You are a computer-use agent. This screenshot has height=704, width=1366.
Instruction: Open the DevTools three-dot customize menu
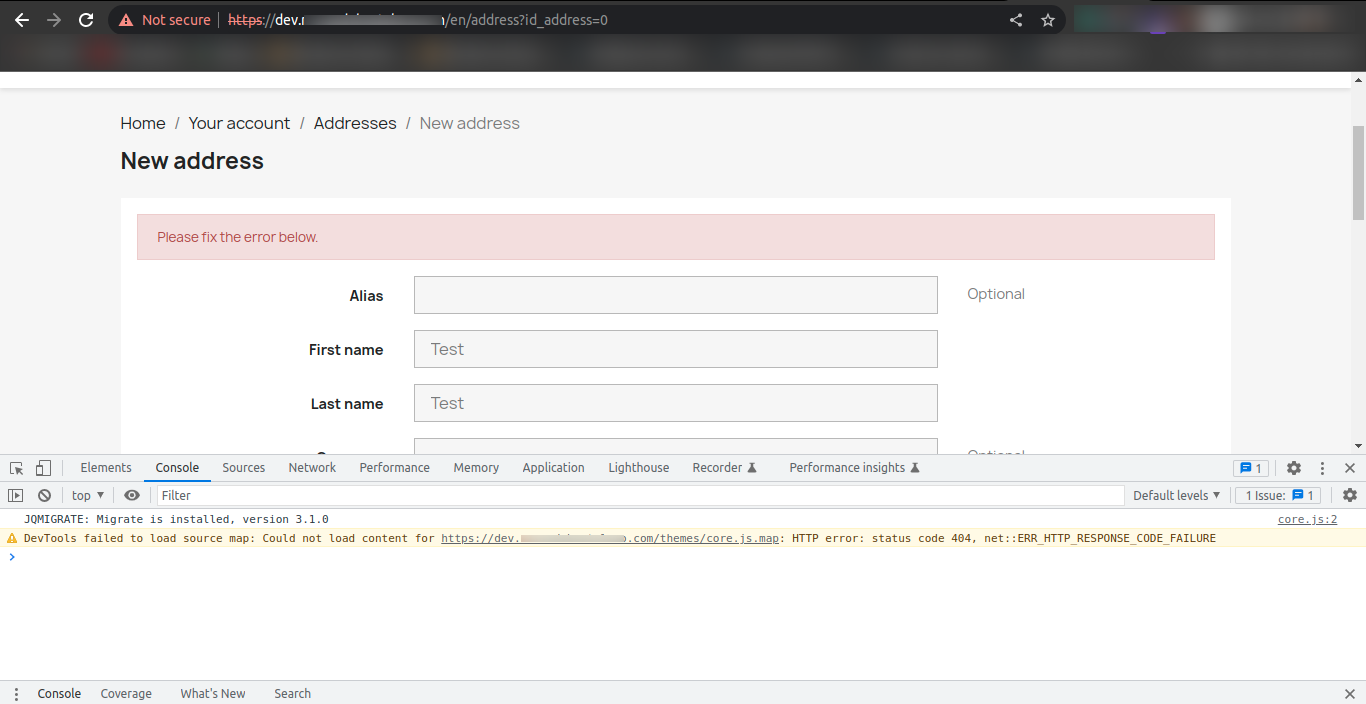pos(1322,468)
